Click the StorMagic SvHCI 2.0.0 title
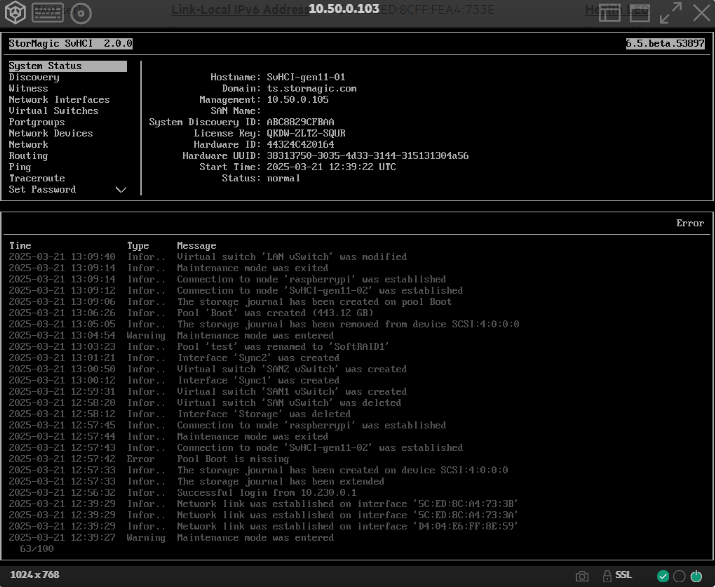This screenshot has height=587, width=715. pos(71,43)
